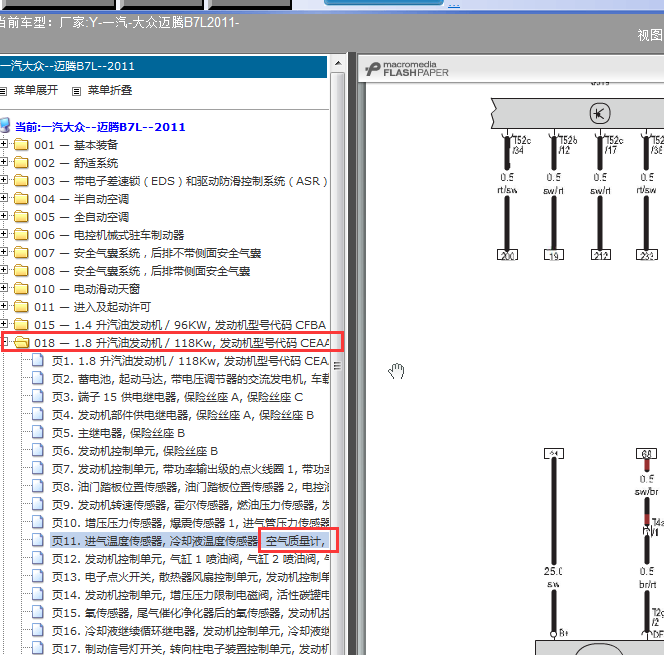Click folder icon of 004 — 半自动空调

click(21, 199)
